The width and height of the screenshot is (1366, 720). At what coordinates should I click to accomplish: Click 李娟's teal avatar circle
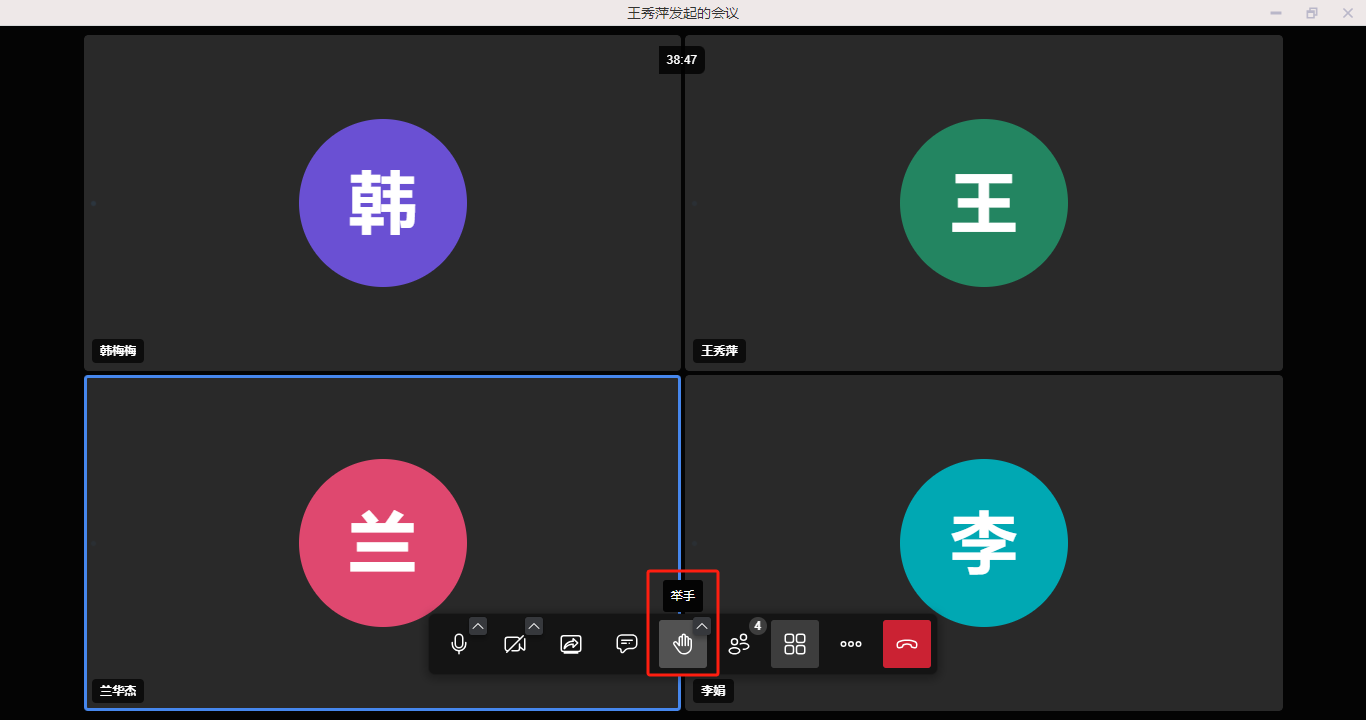pos(984,543)
